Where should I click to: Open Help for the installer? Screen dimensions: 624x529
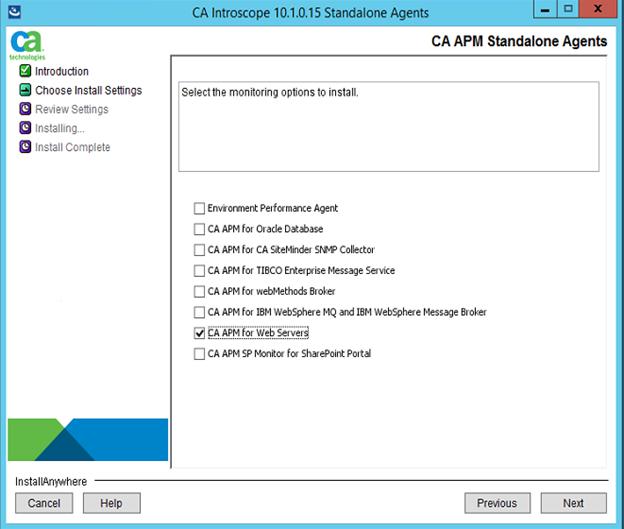[x=111, y=503]
